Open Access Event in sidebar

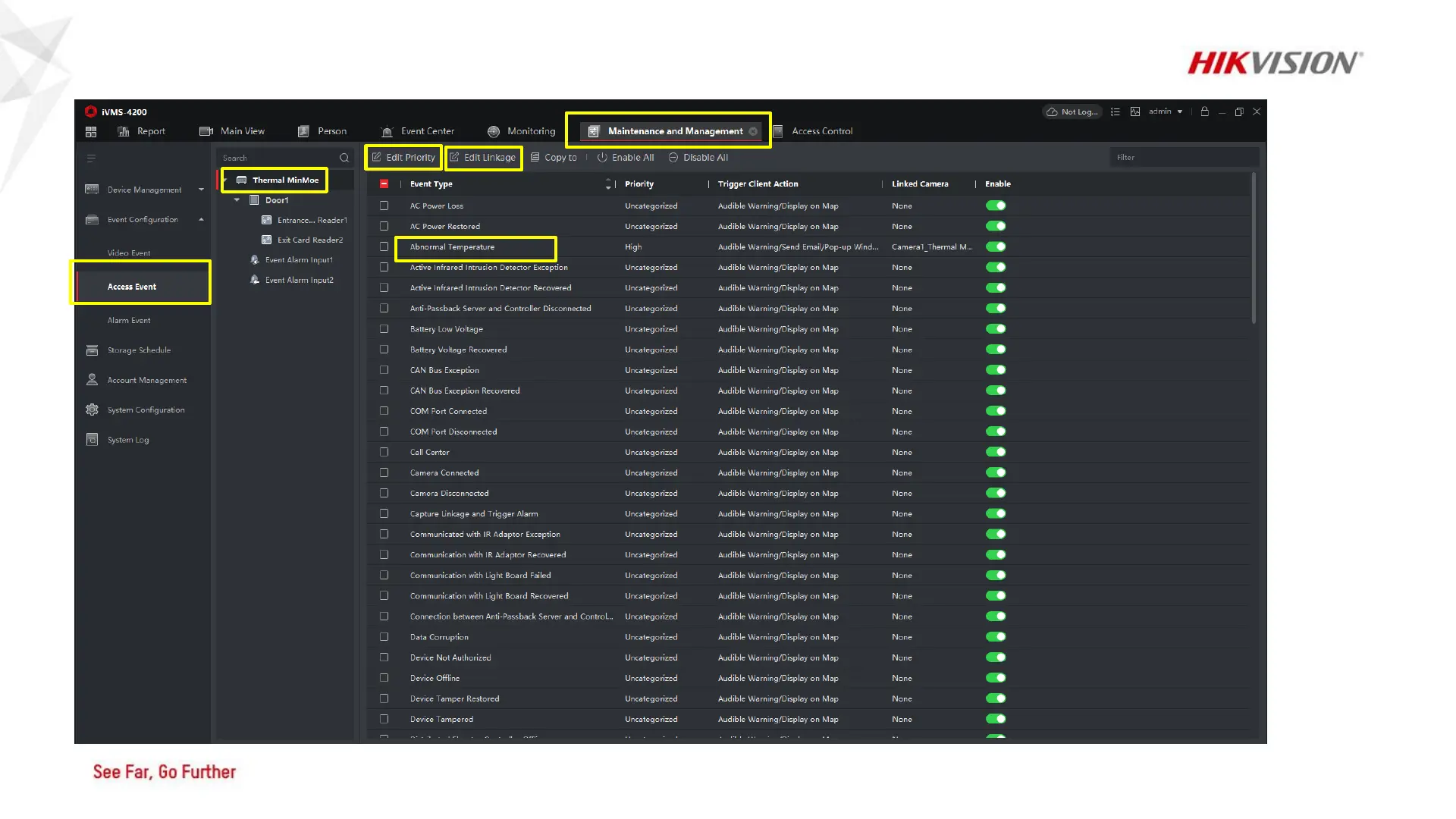pos(132,287)
